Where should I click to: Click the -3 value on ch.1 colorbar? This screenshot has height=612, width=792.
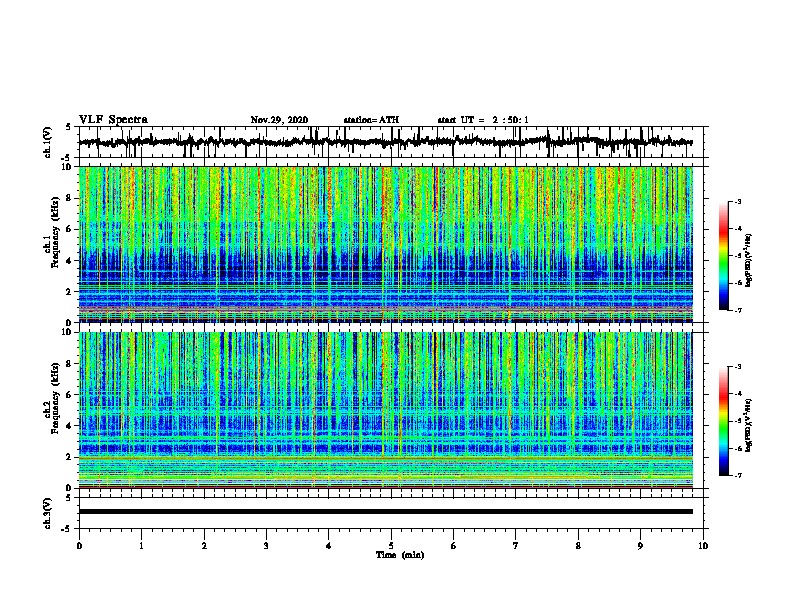738,202
